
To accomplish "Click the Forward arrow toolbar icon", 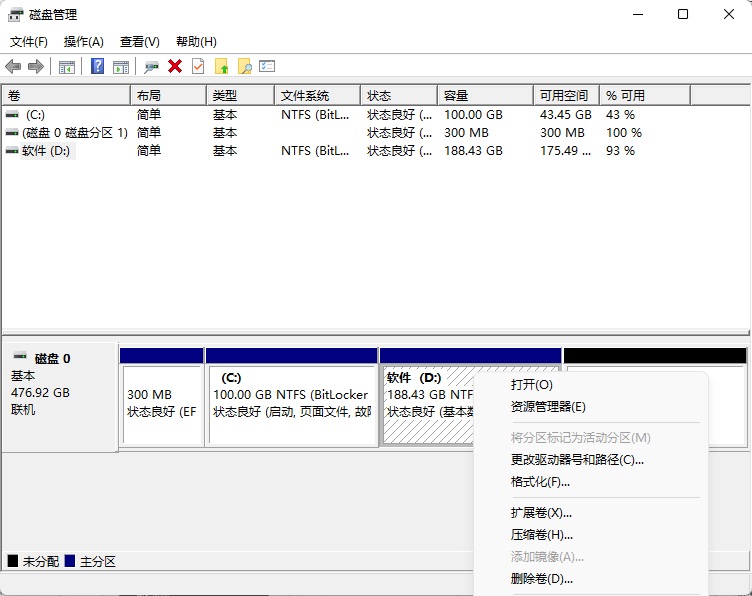I will [36, 66].
